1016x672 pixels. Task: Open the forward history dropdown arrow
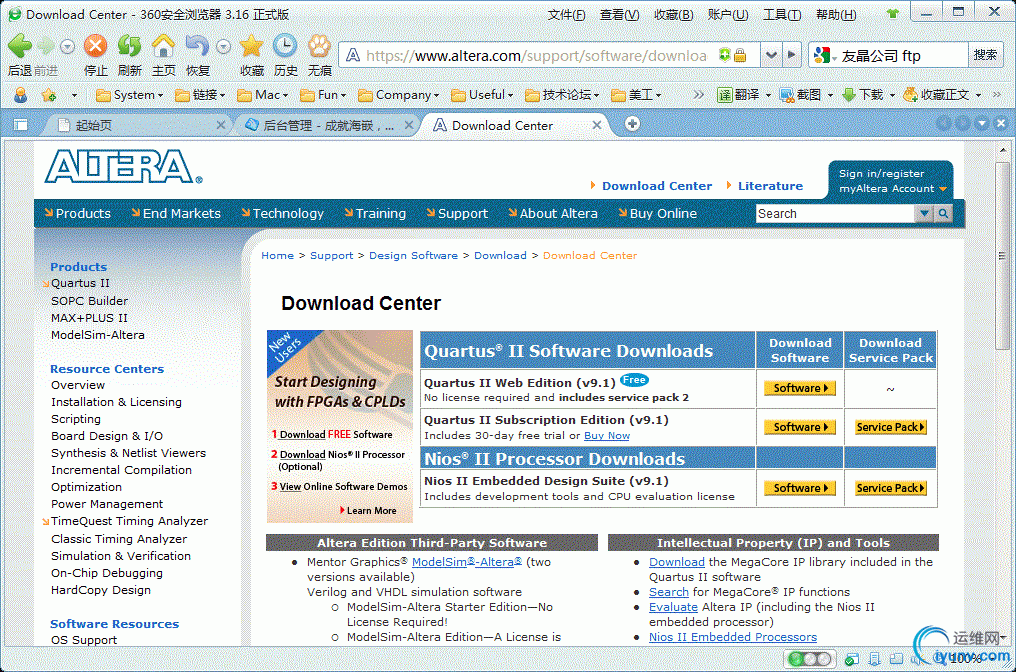[x=67, y=46]
